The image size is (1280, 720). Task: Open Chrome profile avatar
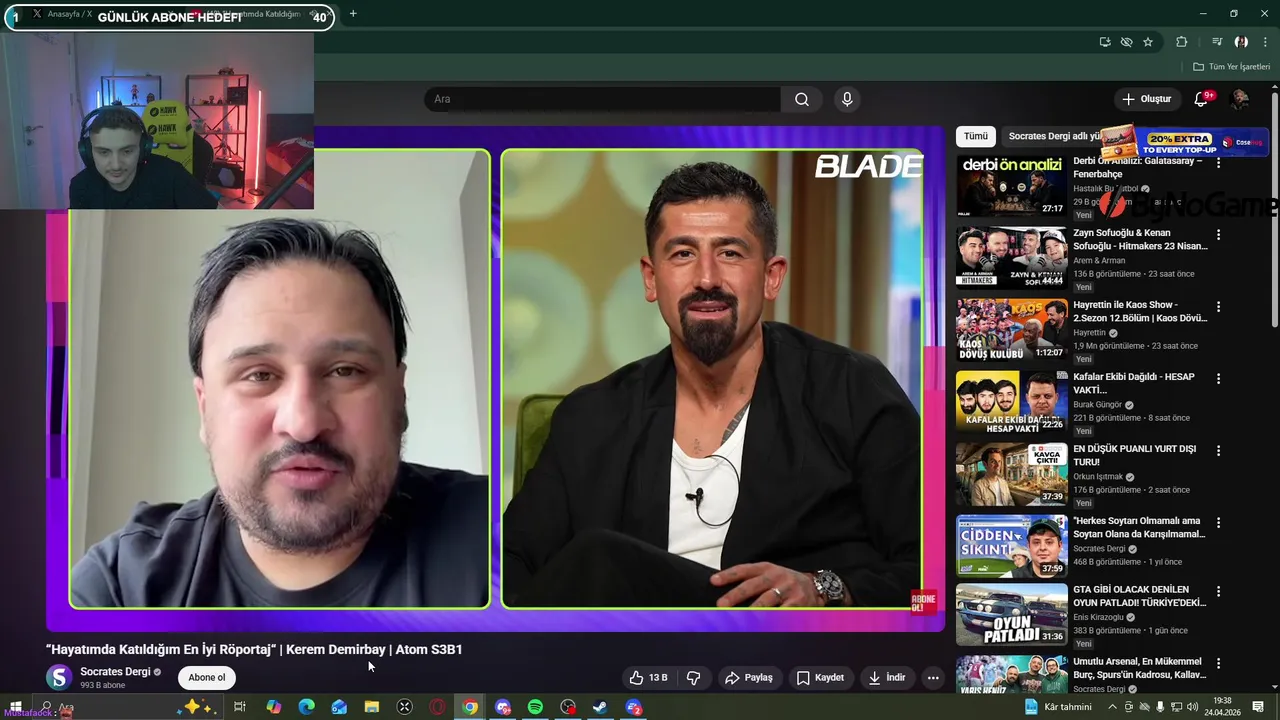(x=1241, y=42)
